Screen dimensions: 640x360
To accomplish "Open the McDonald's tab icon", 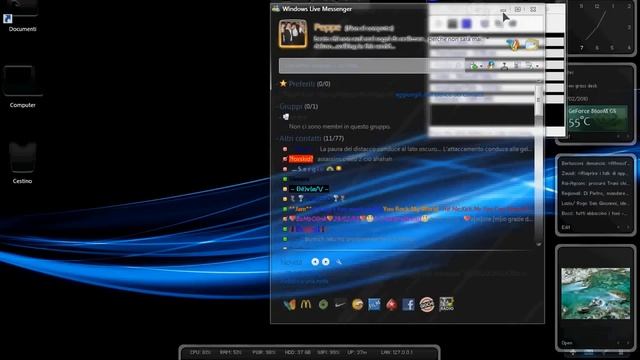I will (306, 304).
